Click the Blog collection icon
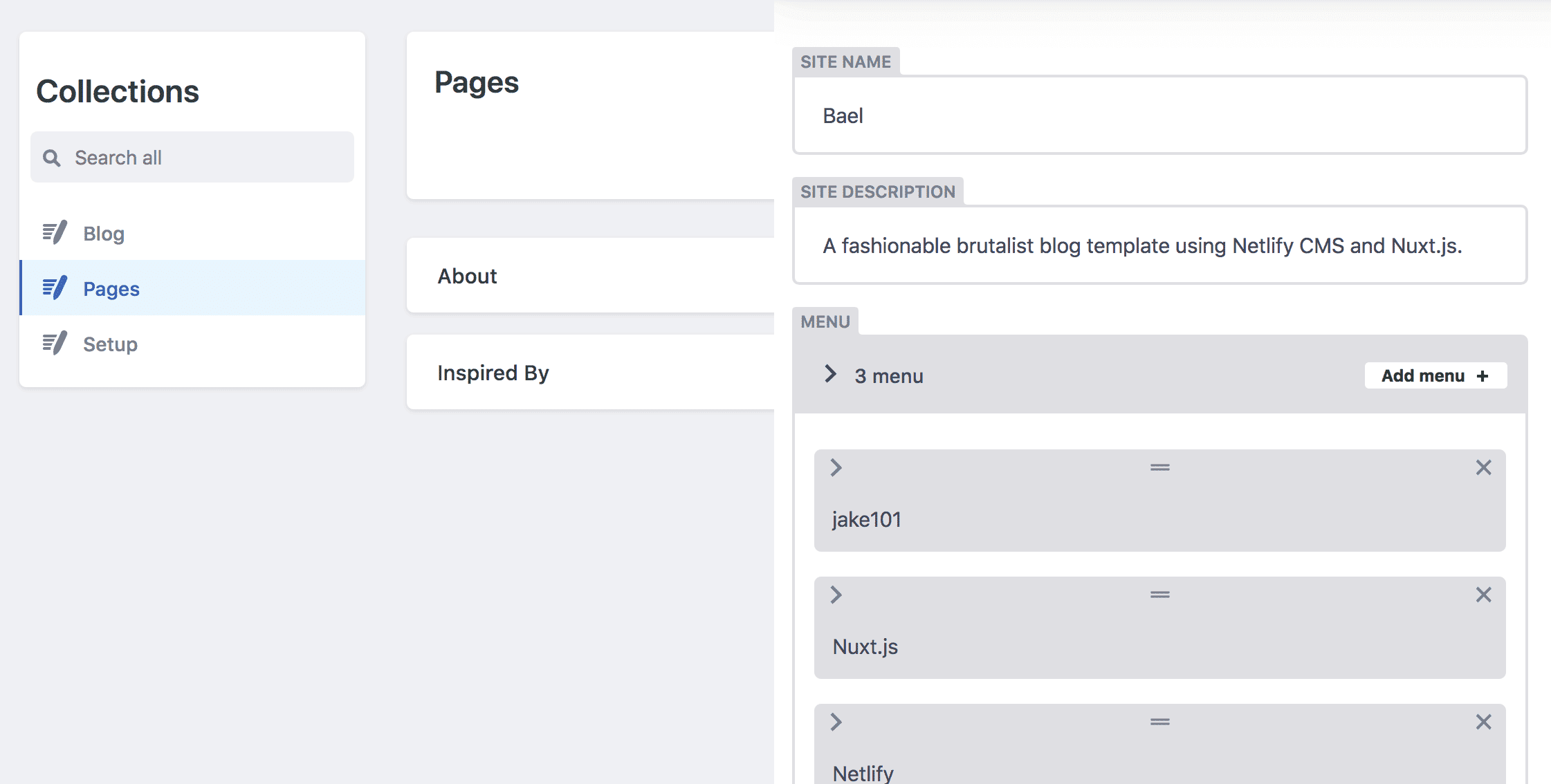Viewport: 1551px width, 784px height. pyautogui.click(x=54, y=233)
